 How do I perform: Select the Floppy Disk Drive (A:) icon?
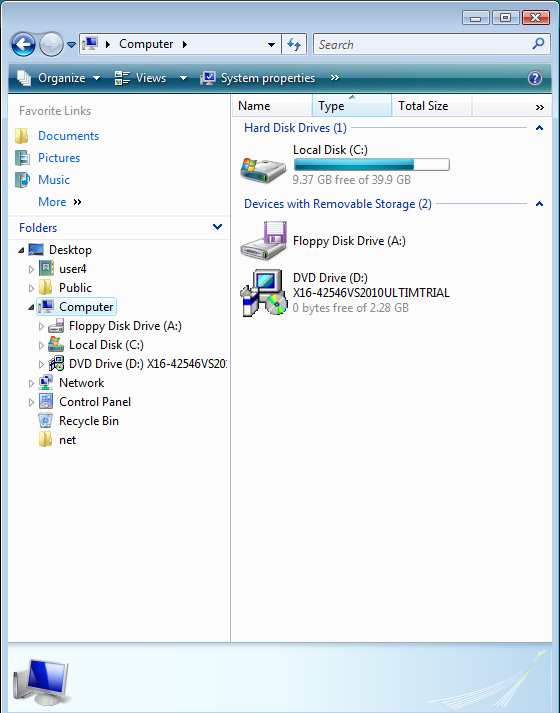(264, 241)
